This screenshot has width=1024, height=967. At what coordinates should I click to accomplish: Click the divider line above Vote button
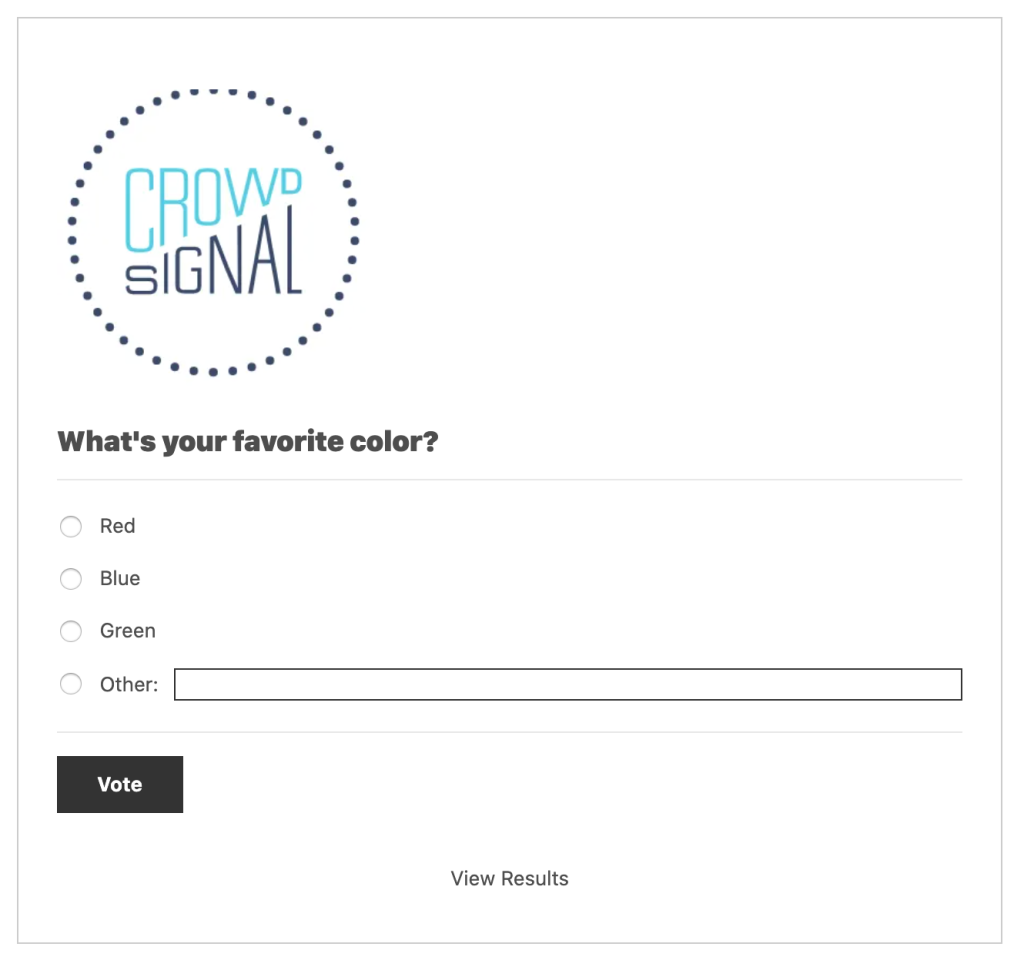[x=509, y=732]
